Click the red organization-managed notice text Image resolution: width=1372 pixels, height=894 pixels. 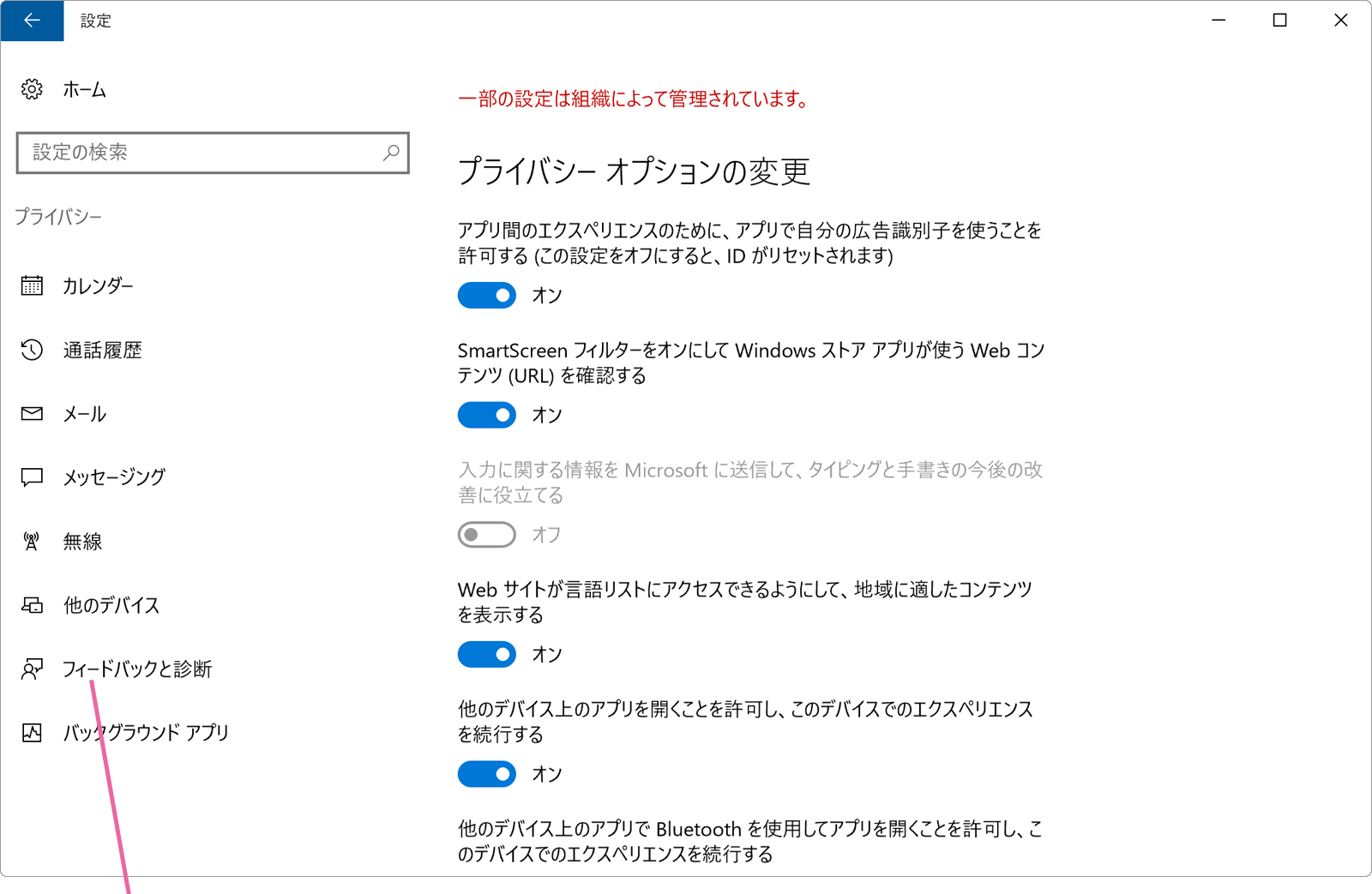click(635, 99)
